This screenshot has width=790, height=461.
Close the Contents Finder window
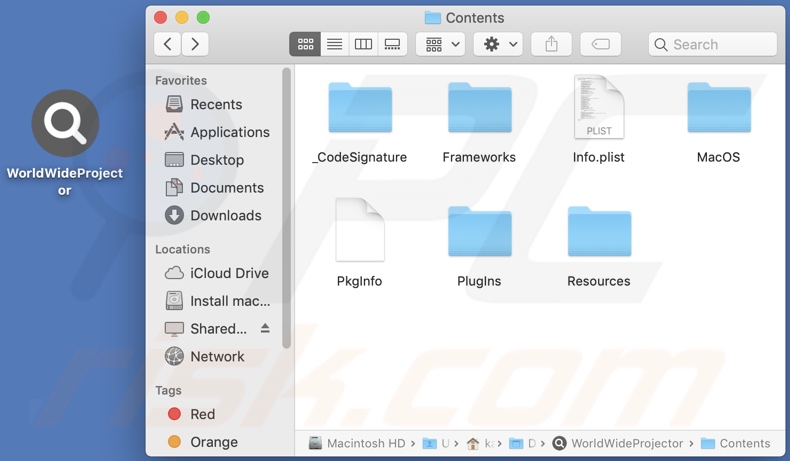[x=161, y=18]
